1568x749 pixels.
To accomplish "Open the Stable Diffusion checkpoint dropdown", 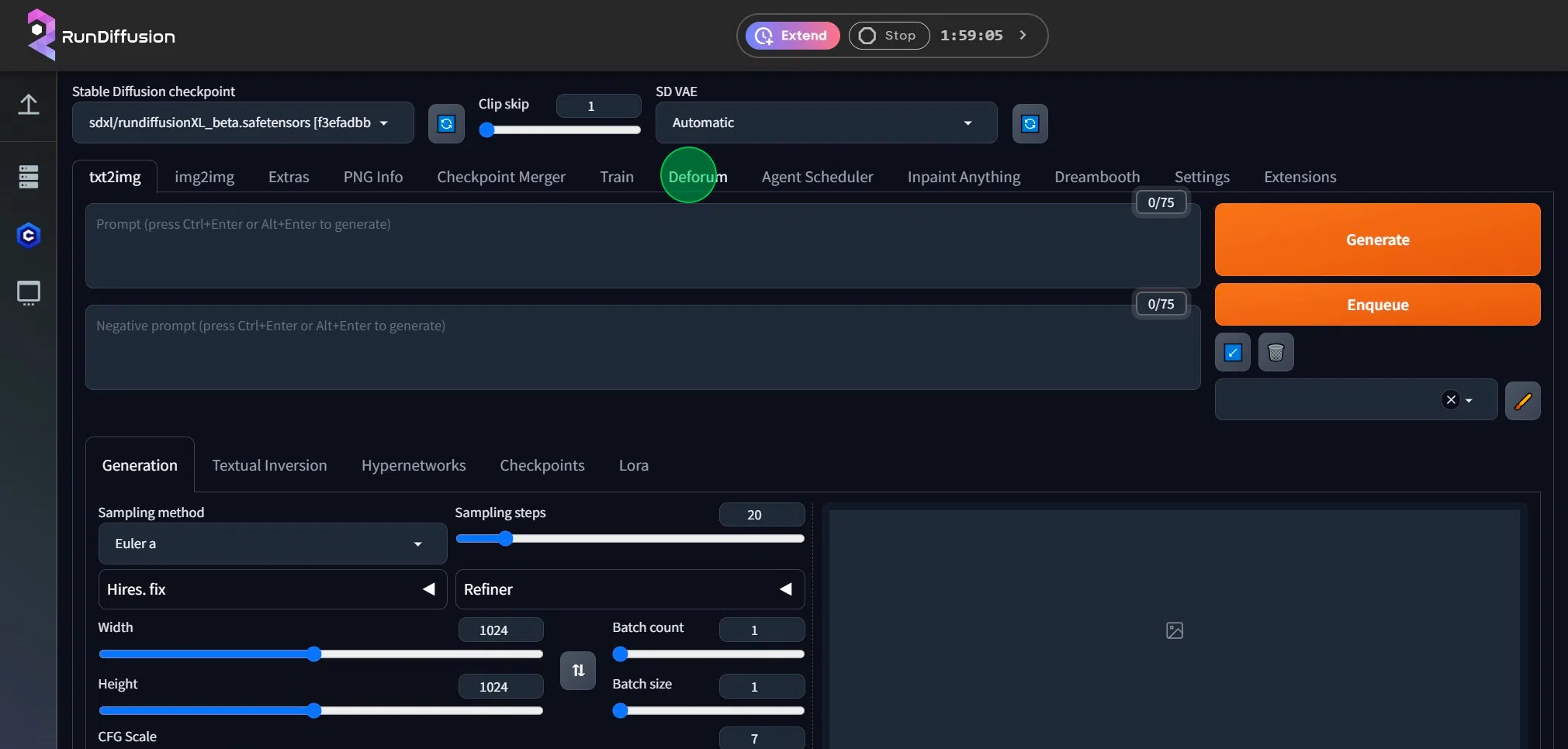I will point(243,123).
